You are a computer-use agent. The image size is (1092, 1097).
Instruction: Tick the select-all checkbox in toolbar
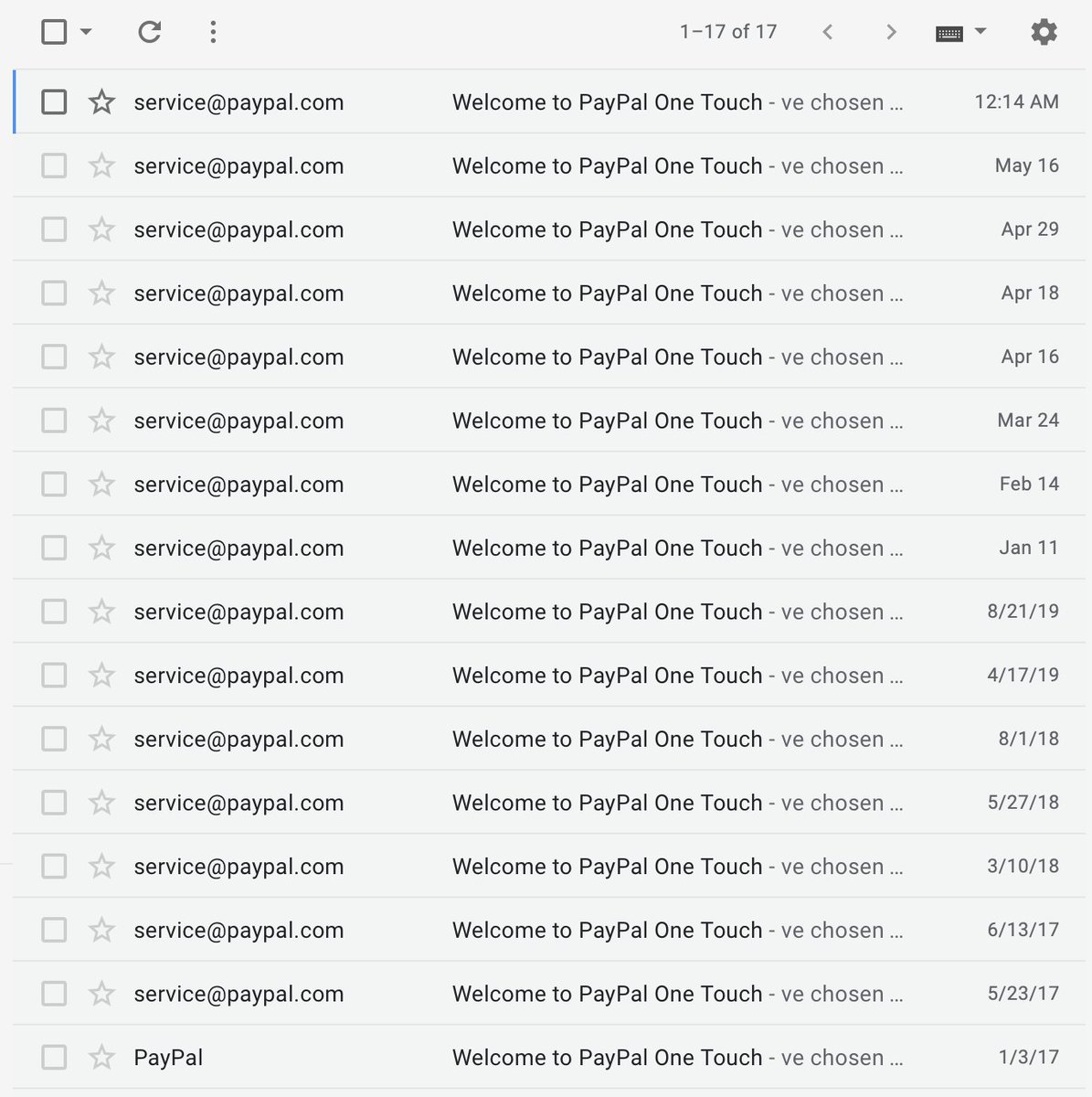click(54, 32)
